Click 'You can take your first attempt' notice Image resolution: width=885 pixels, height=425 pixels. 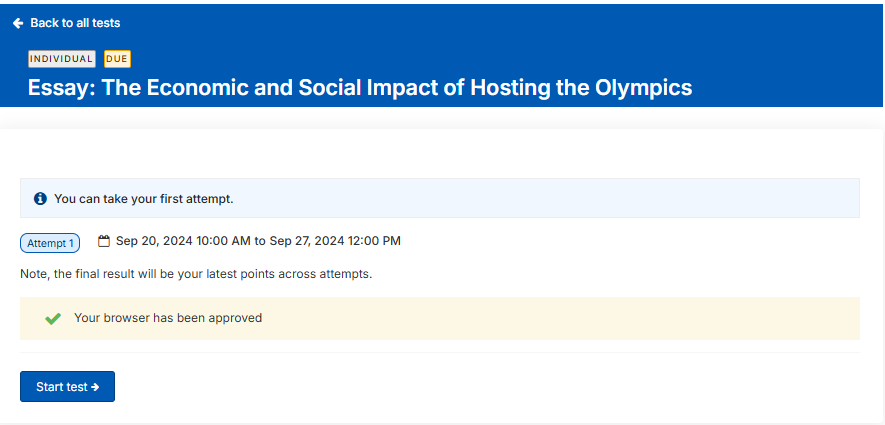(144, 199)
